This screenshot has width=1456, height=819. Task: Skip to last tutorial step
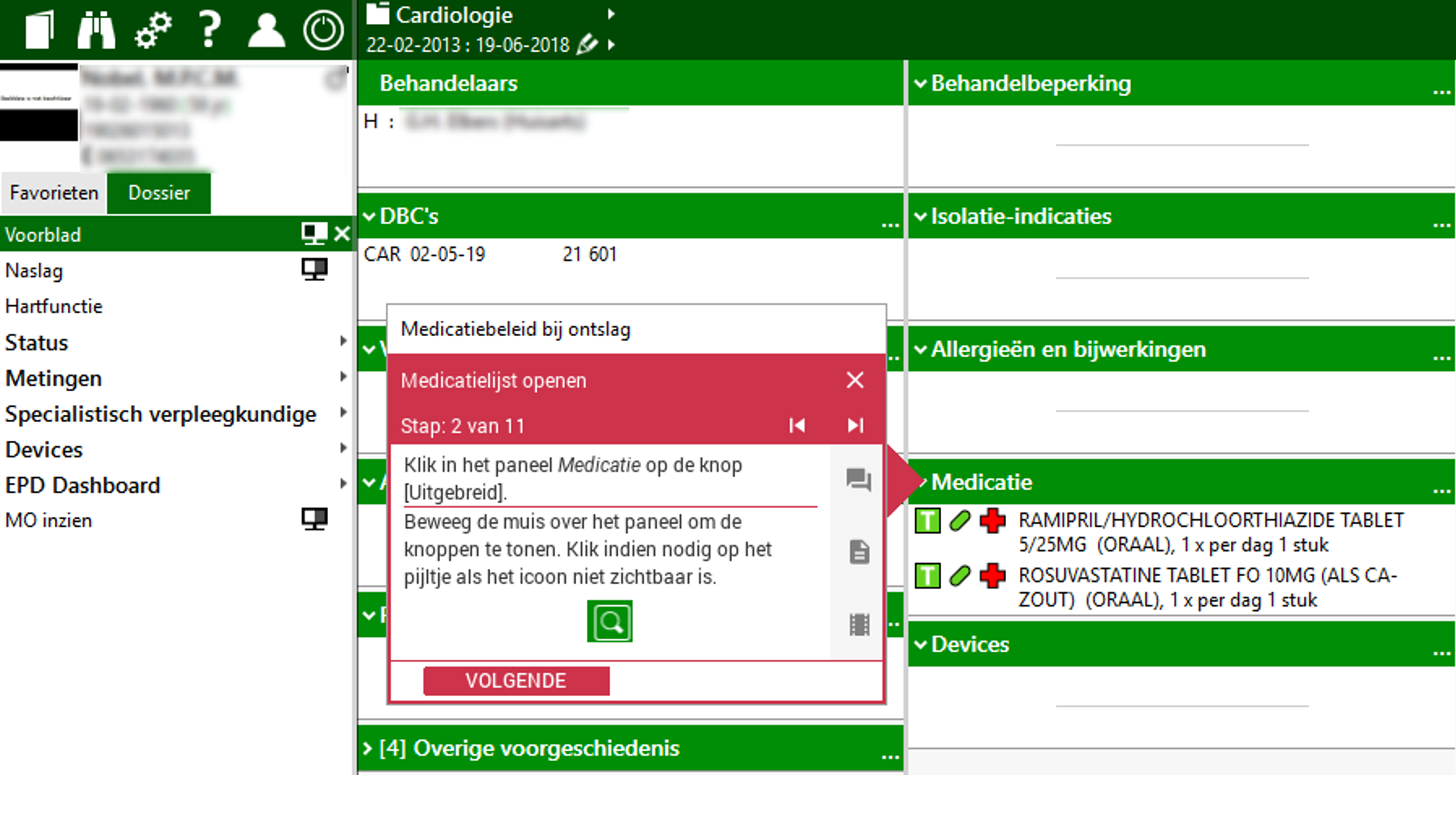(x=855, y=425)
